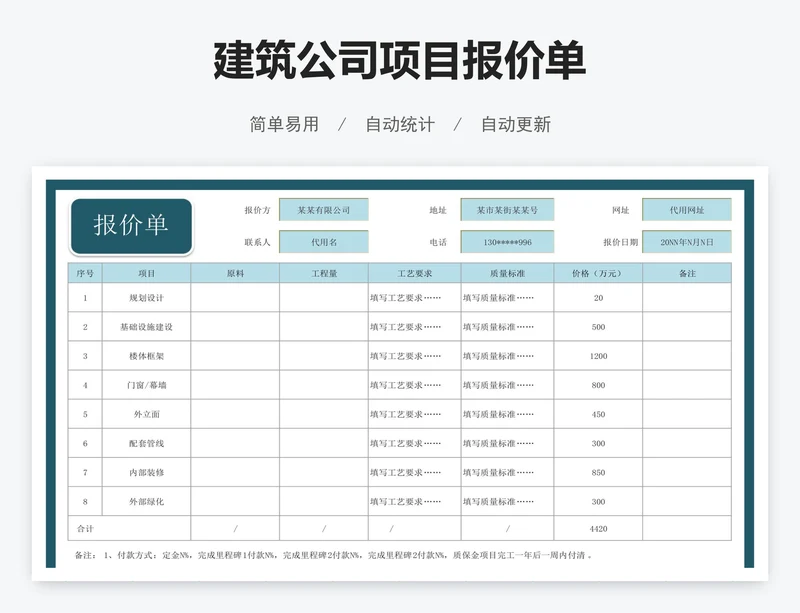Select the 外立面 item cell
The height and width of the screenshot is (613, 800).
click(146, 414)
